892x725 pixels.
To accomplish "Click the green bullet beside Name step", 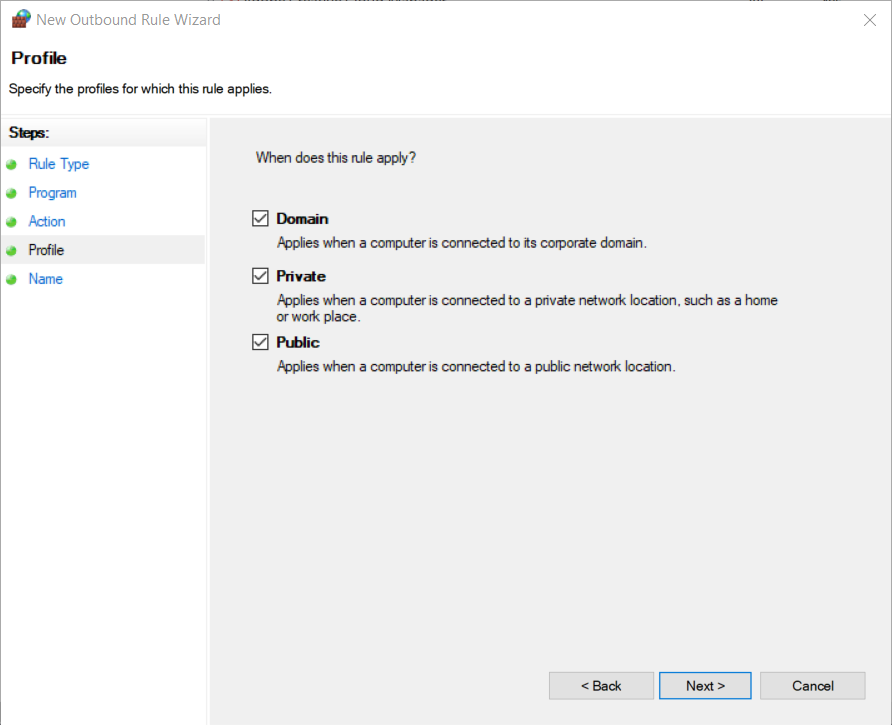I will coord(11,279).
